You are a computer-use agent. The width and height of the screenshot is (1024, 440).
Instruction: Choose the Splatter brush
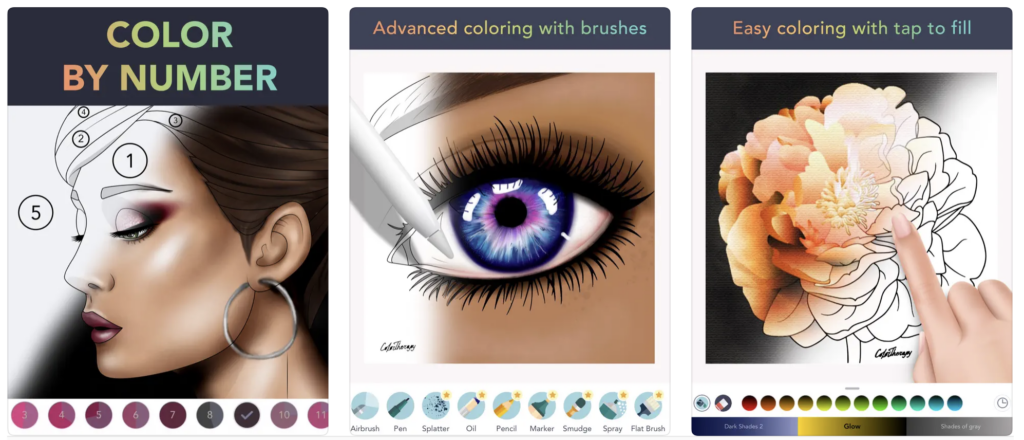coord(436,405)
